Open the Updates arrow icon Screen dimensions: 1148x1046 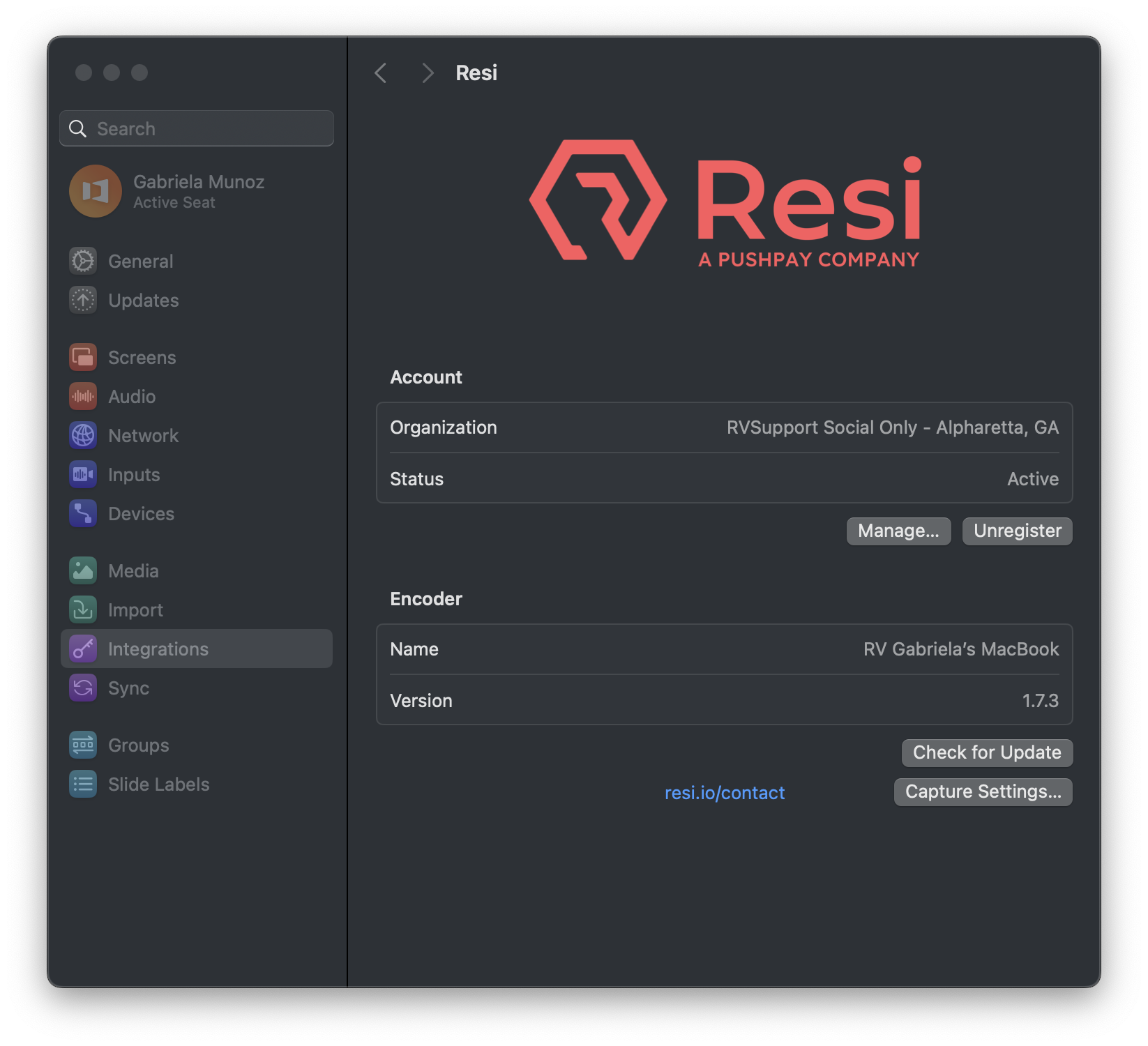[x=83, y=300]
